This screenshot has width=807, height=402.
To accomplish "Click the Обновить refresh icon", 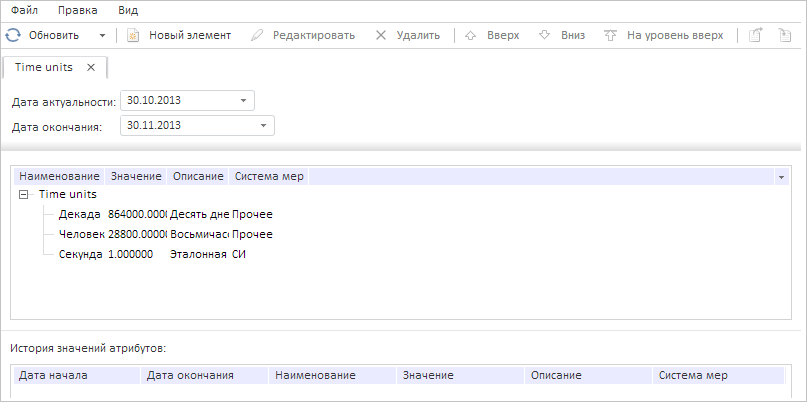I will coord(13,35).
